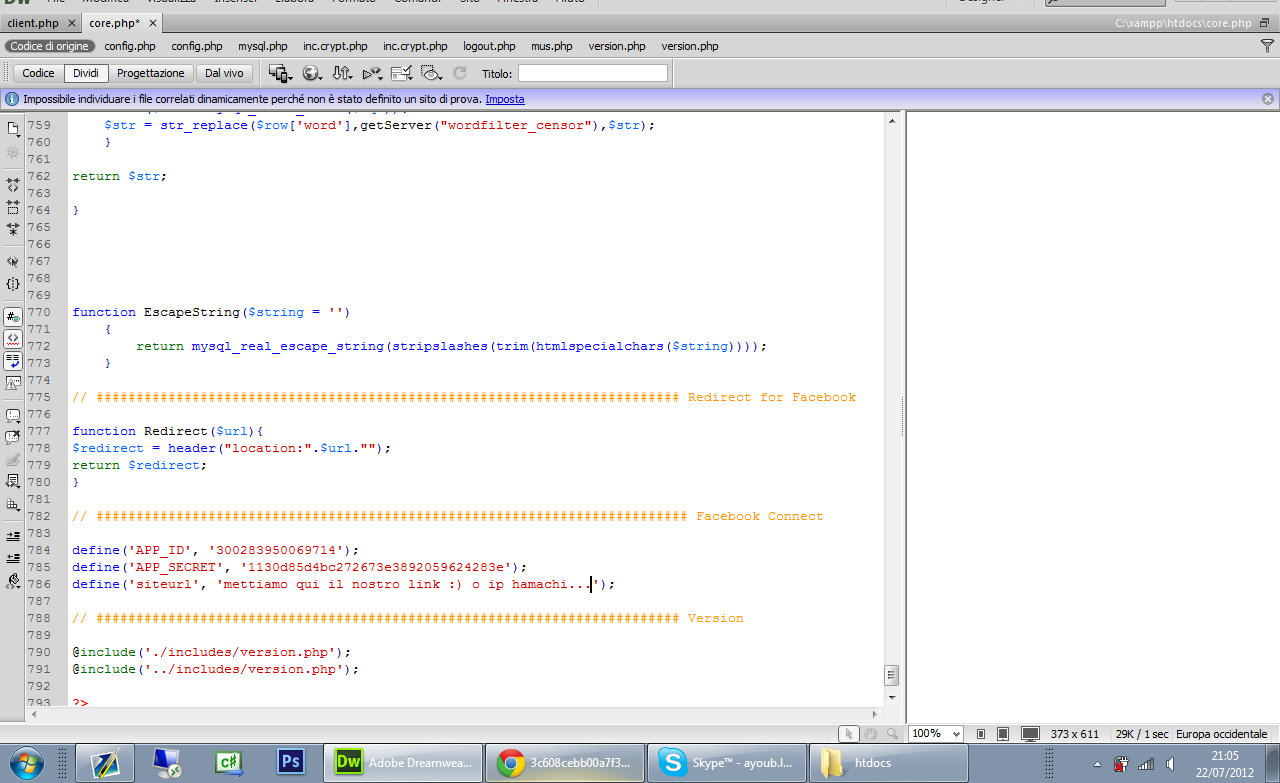Choose the Zoom magnifier tool
Screen dimensions: 1280x783
[891, 733]
